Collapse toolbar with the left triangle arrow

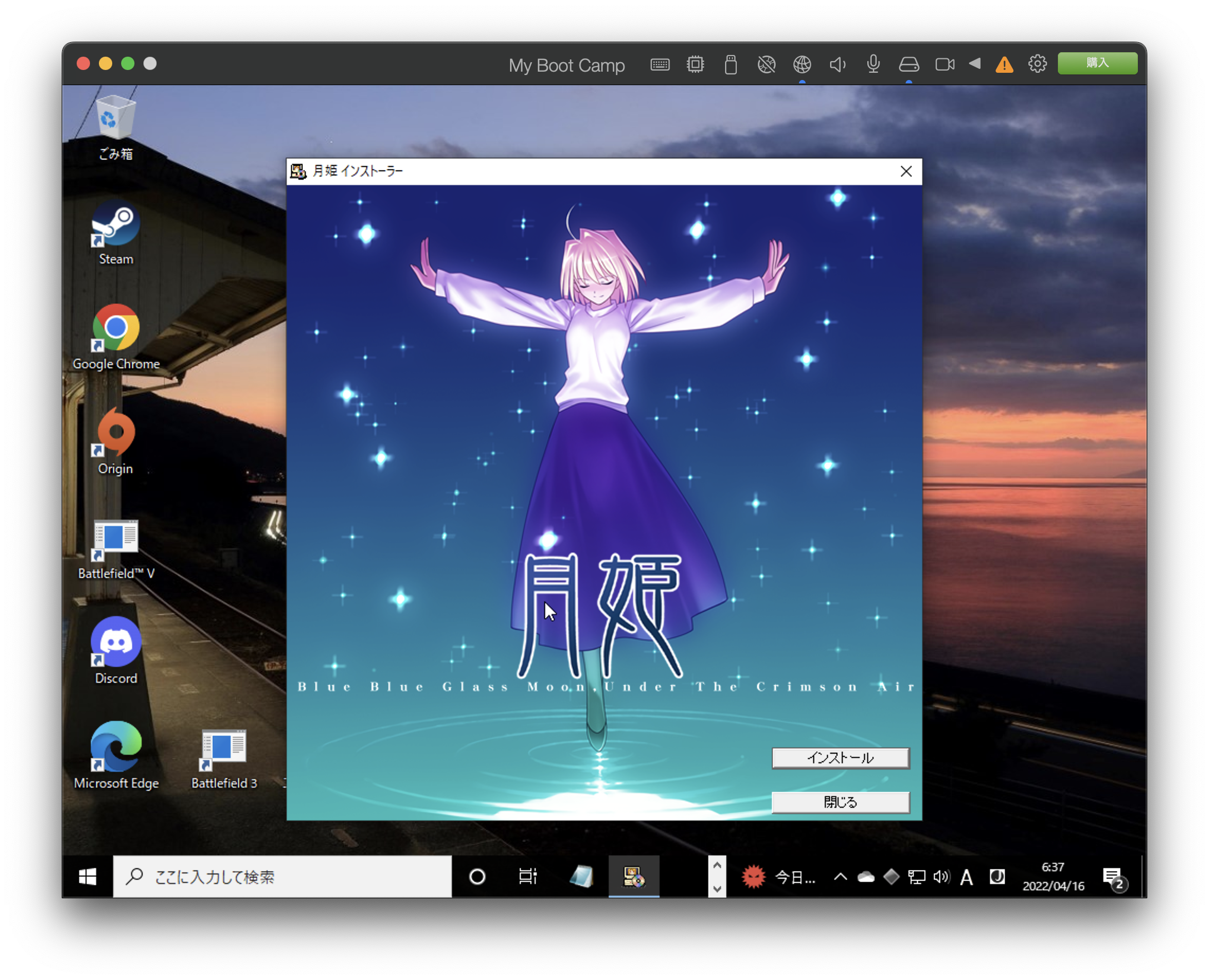pos(974,63)
